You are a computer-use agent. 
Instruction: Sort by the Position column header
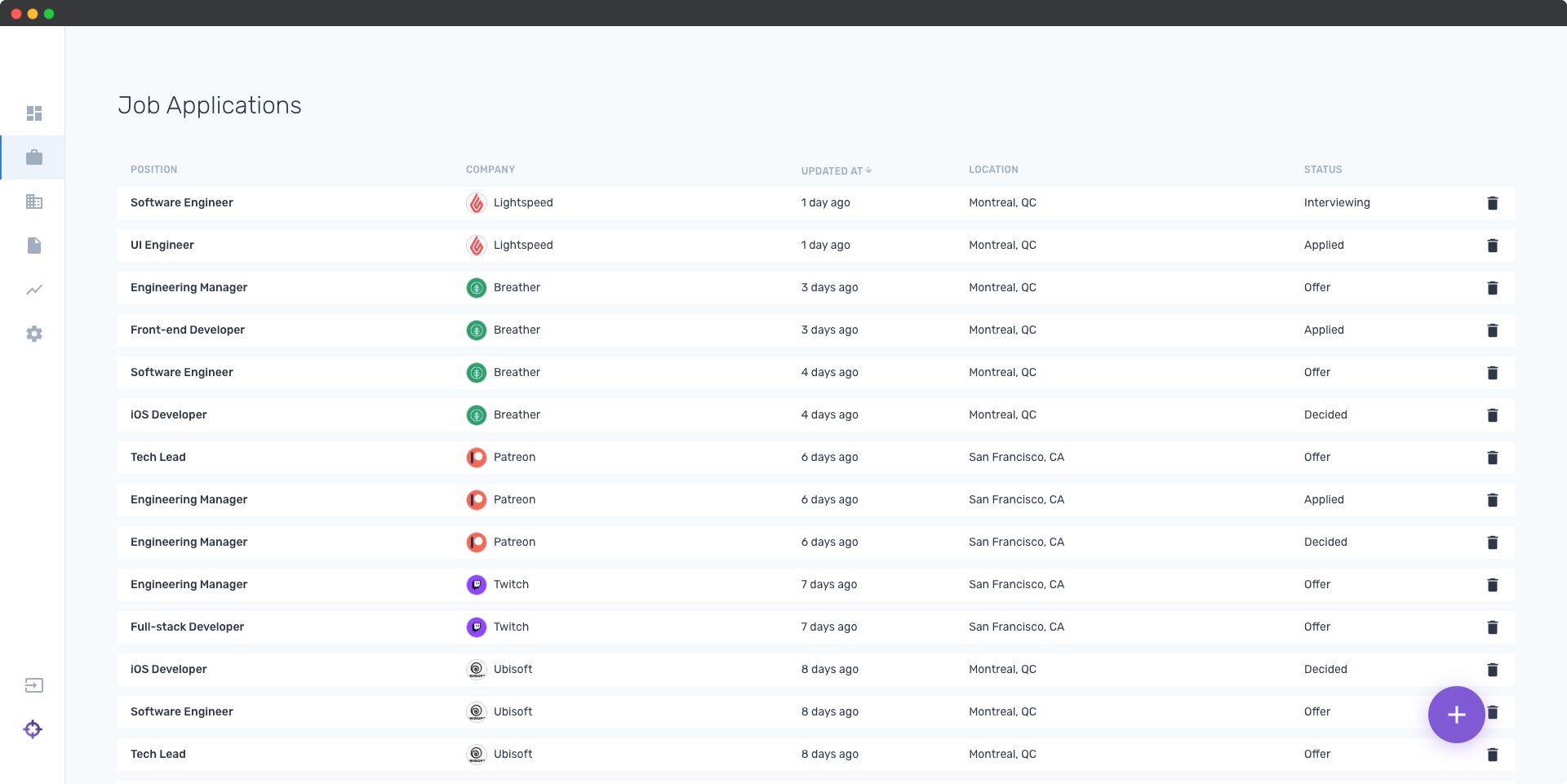153,170
